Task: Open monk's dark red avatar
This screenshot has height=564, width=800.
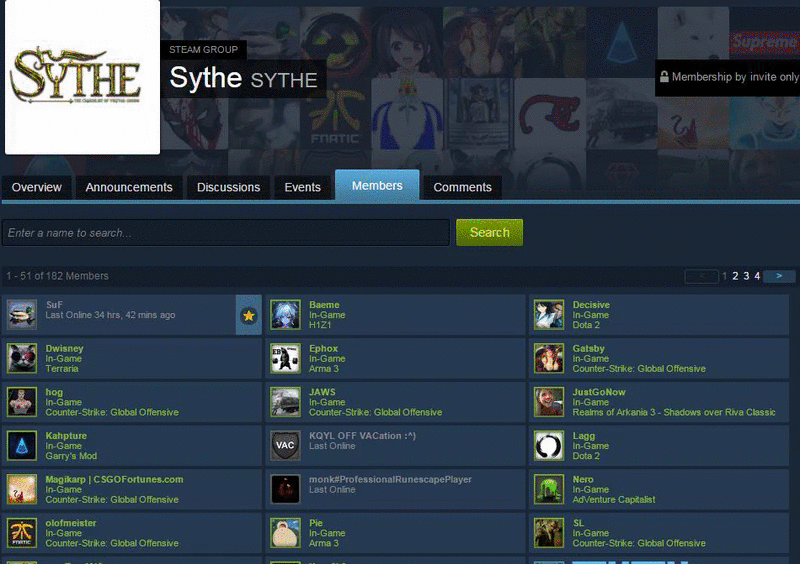Action: point(285,489)
